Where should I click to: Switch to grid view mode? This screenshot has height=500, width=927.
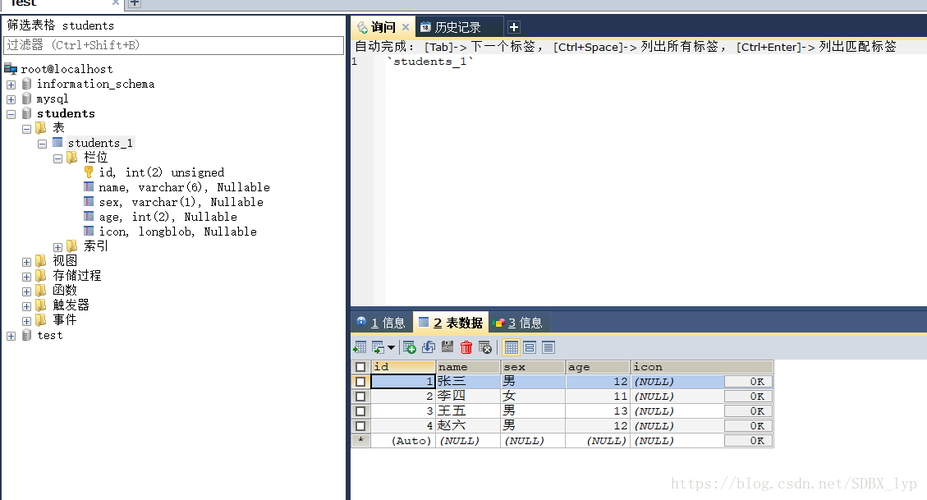click(x=511, y=348)
